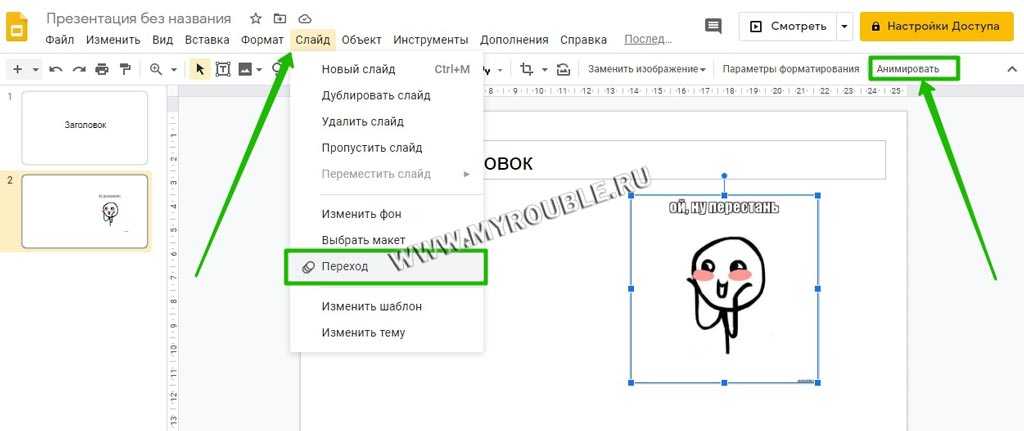
Task: Select Дублировать слайд menu entry
Action: (x=376, y=95)
